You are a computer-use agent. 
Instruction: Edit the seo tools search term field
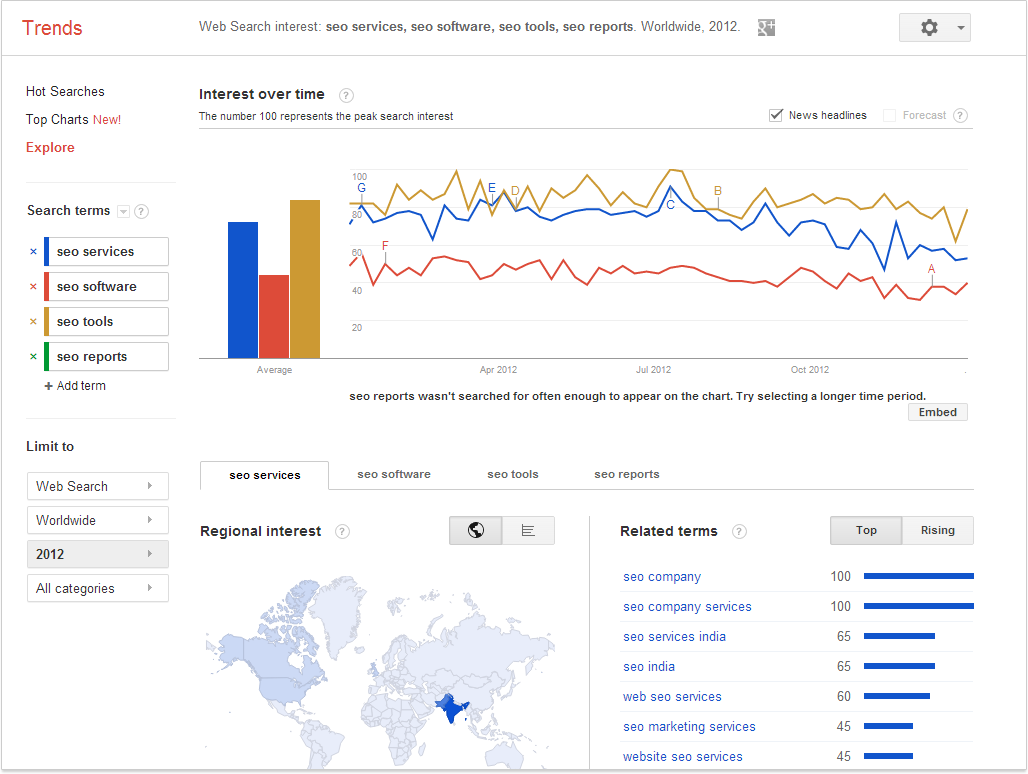pyautogui.click(x=108, y=322)
